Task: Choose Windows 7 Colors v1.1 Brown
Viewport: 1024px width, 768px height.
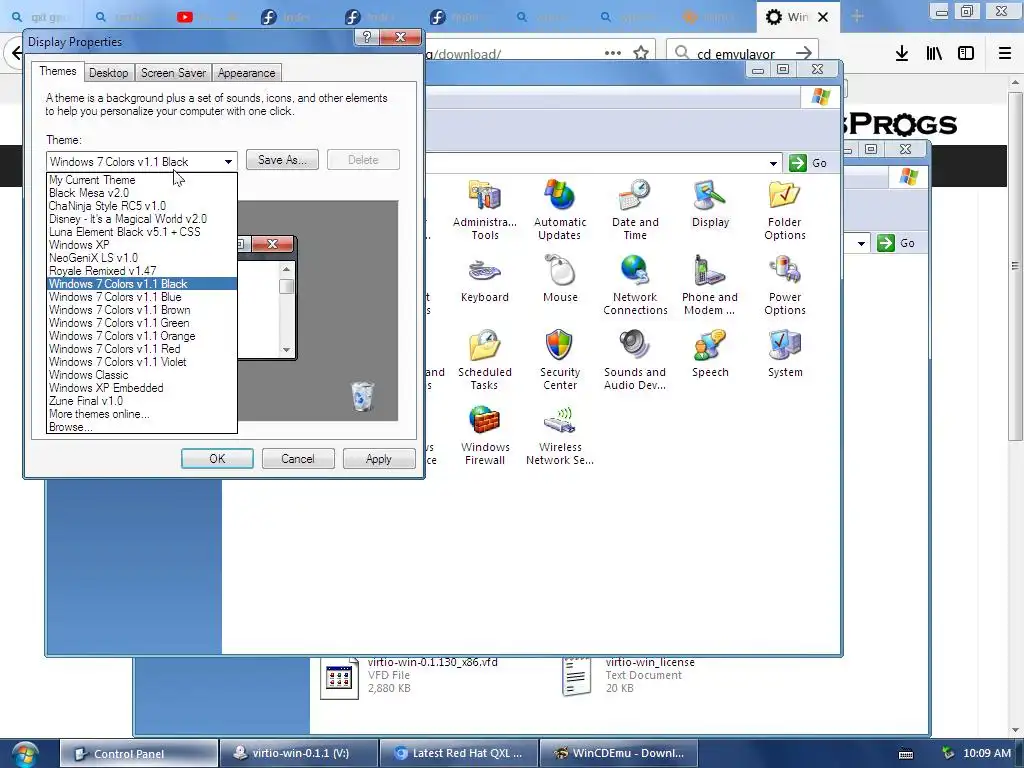Action: (142, 310)
